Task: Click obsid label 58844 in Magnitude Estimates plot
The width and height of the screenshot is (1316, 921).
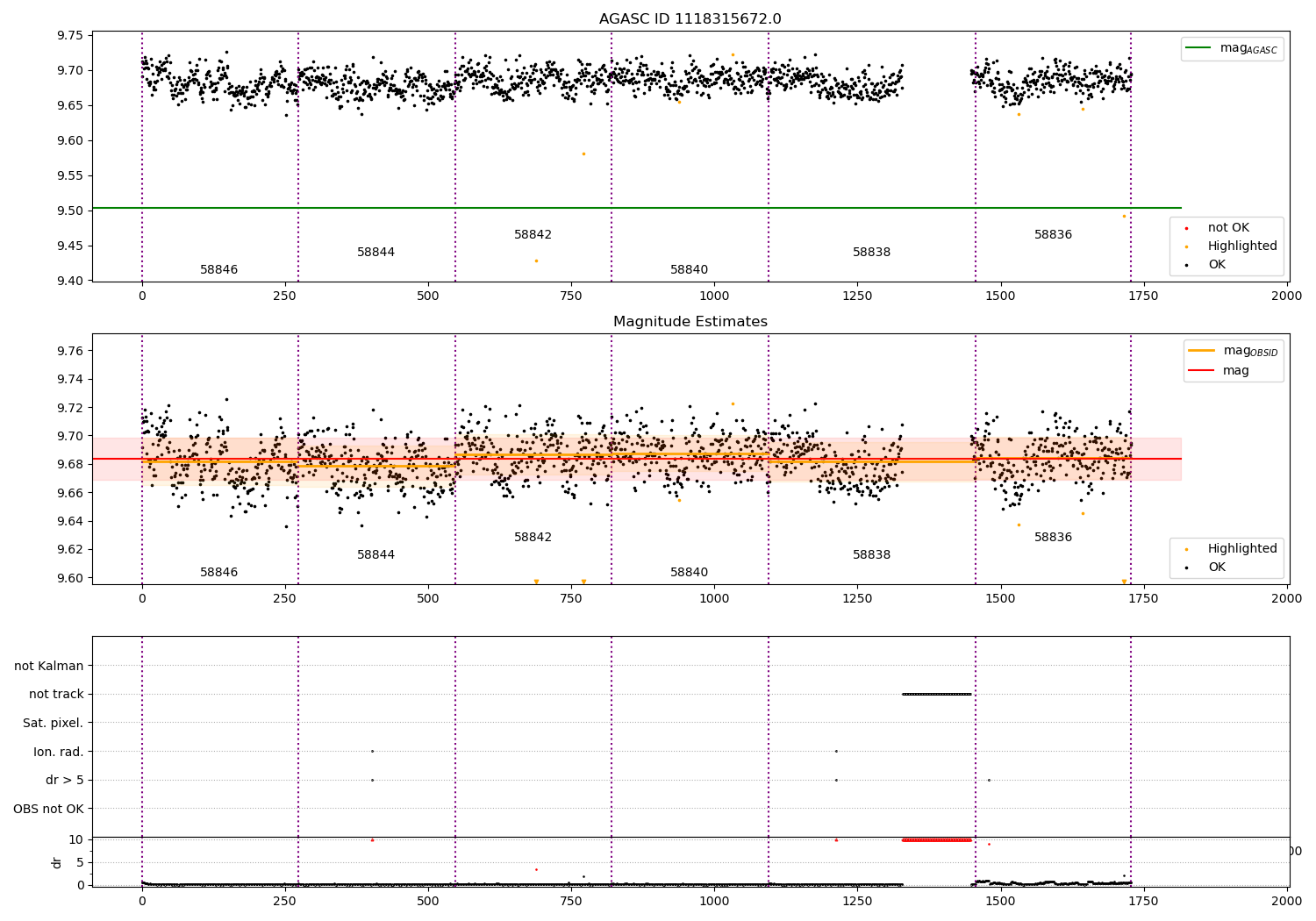Action: coord(376,555)
